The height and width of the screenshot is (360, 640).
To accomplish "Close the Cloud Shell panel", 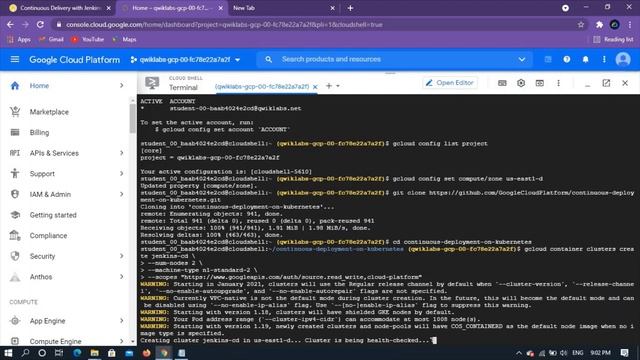I will click(625, 83).
